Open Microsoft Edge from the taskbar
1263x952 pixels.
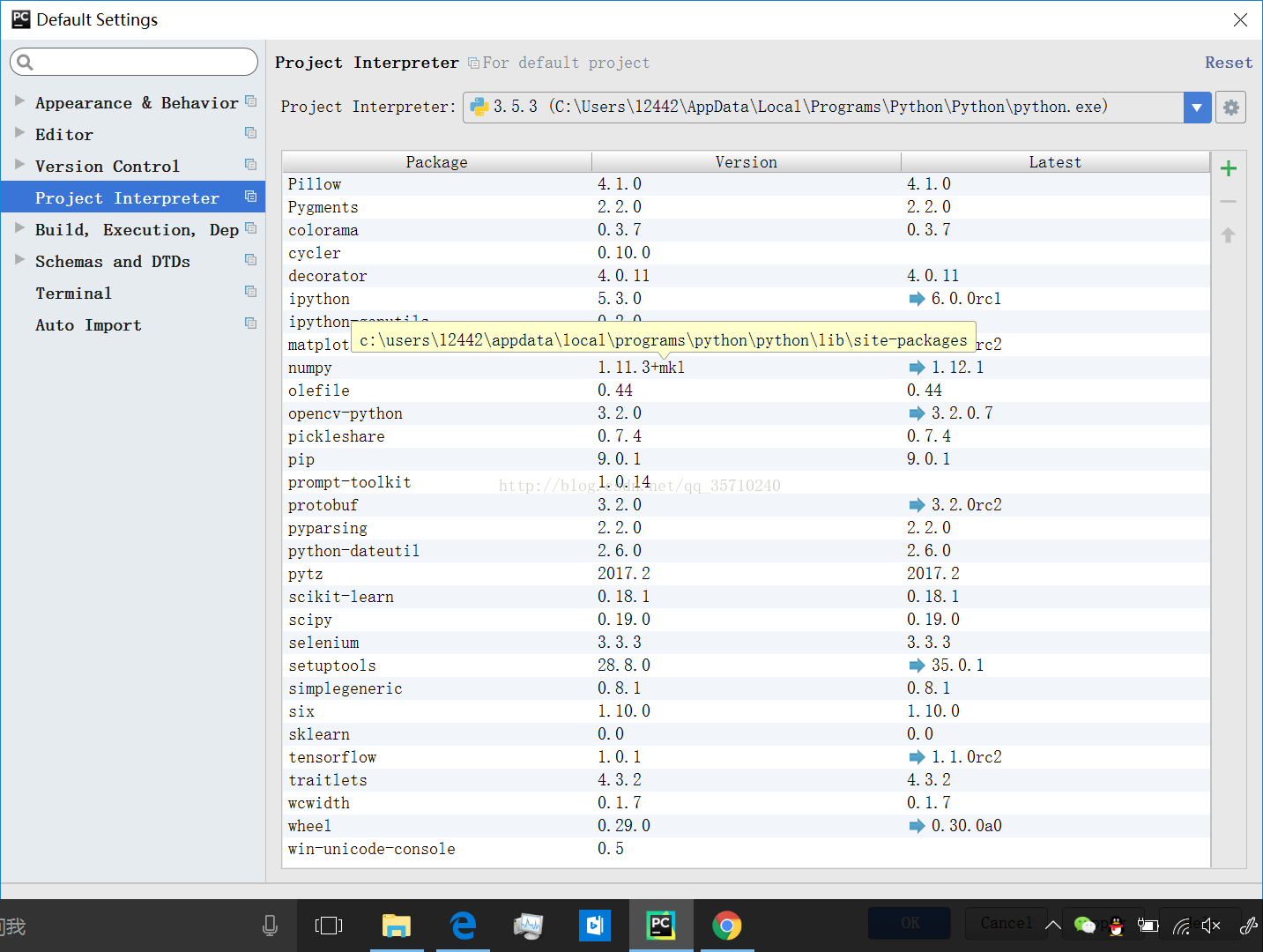pyautogui.click(x=463, y=926)
